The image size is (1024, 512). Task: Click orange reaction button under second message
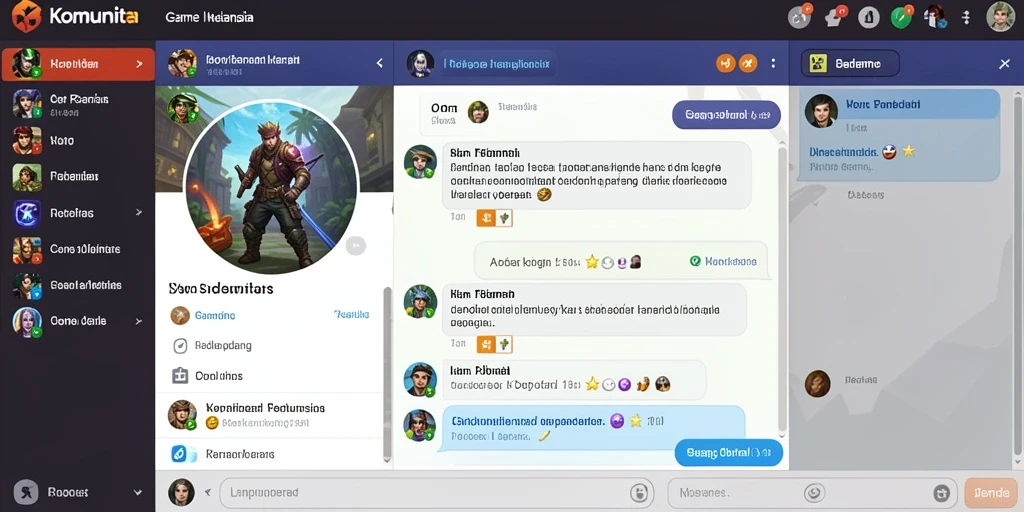click(485, 344)
